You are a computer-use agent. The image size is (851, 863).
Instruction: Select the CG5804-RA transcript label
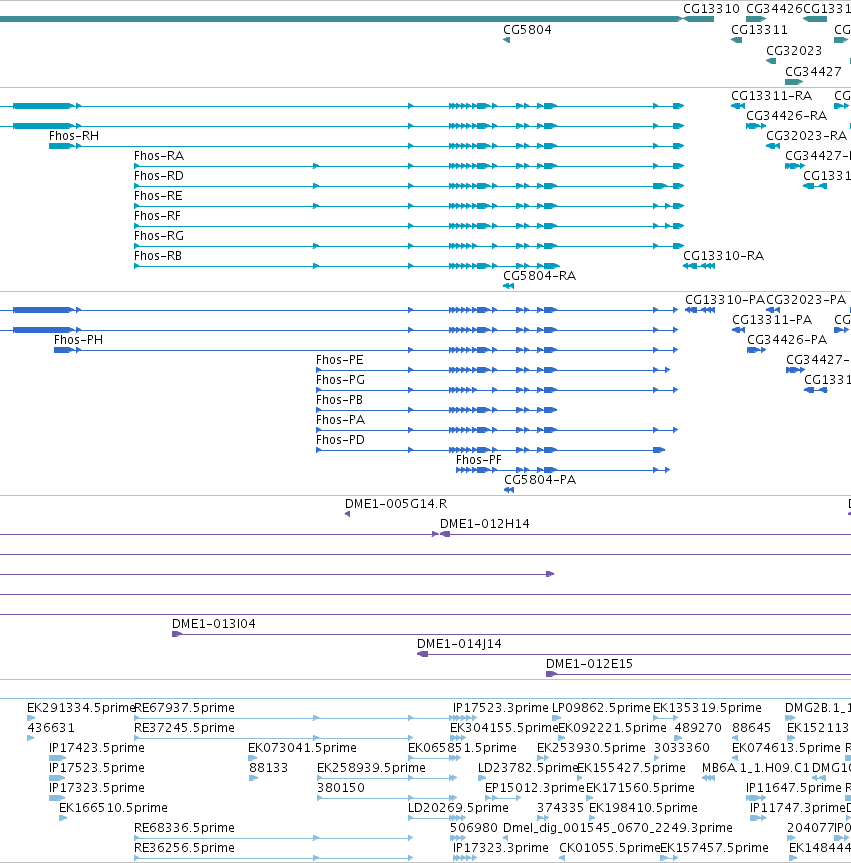(539, 276)
